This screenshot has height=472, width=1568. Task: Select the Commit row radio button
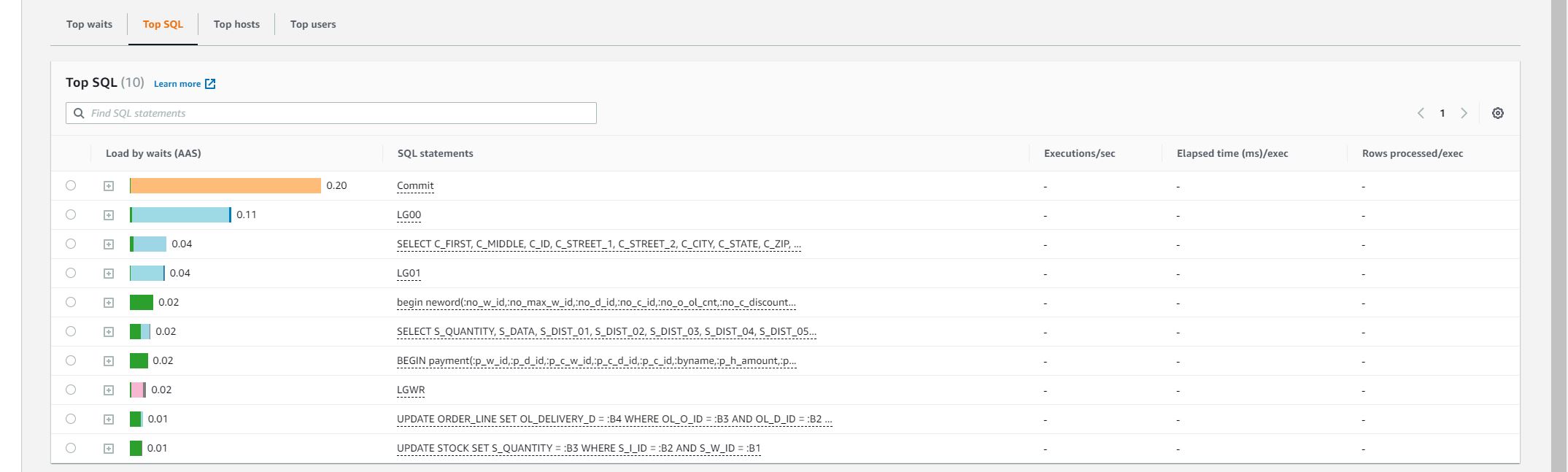(71, 185)
